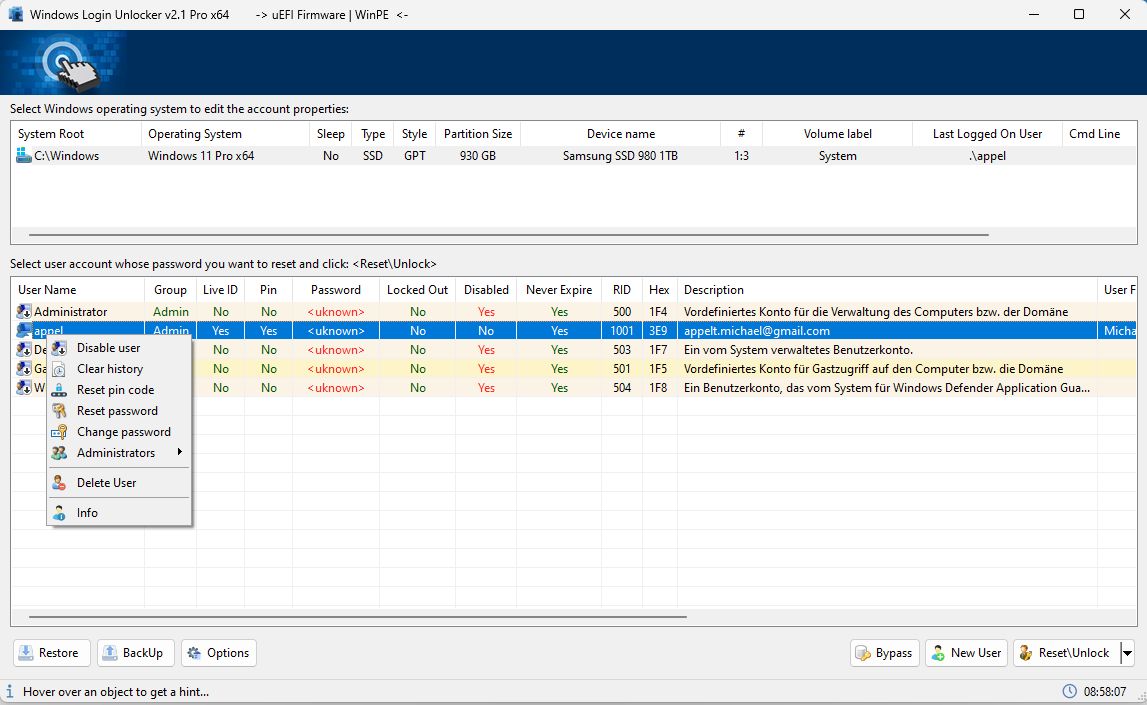Click the Last Logged On User column header
Image resolution: width=1147 pixels, height=705 pixels.
pos(987,134)
